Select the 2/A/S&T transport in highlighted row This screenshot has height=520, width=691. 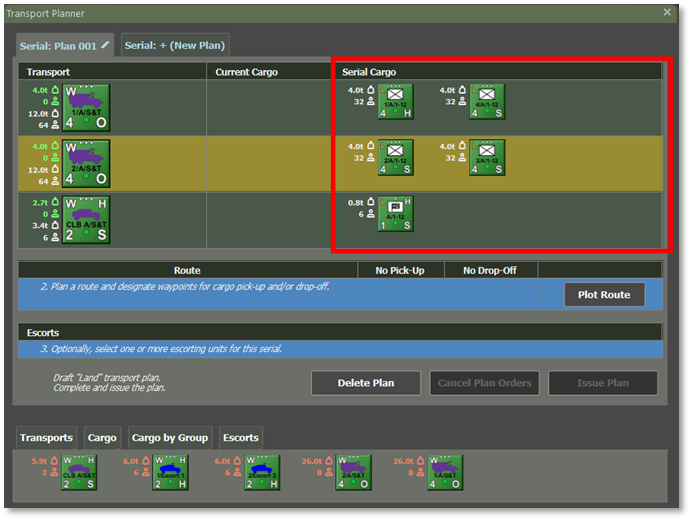coord(86,158)
